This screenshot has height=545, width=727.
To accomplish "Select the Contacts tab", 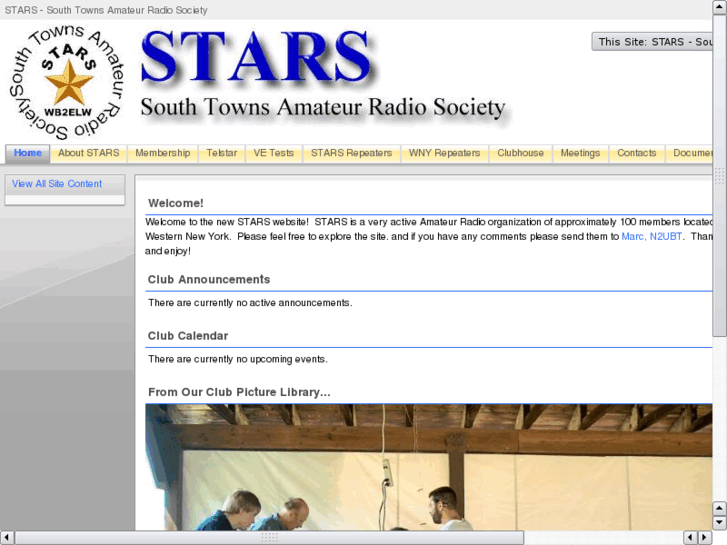I will pyautogui.click(x=637, y=153).
